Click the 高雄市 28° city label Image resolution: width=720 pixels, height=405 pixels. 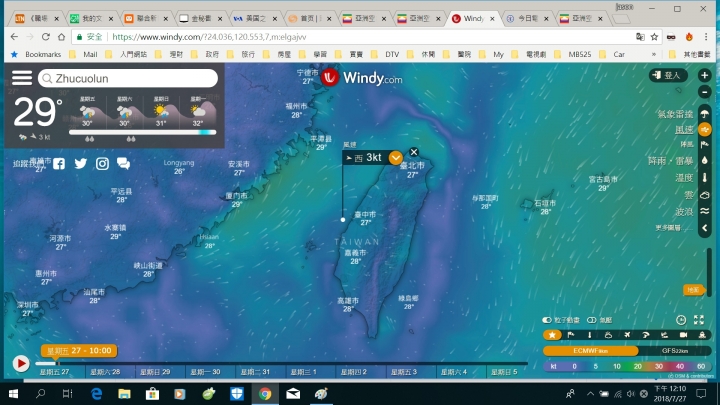click(x=348, y=304)
